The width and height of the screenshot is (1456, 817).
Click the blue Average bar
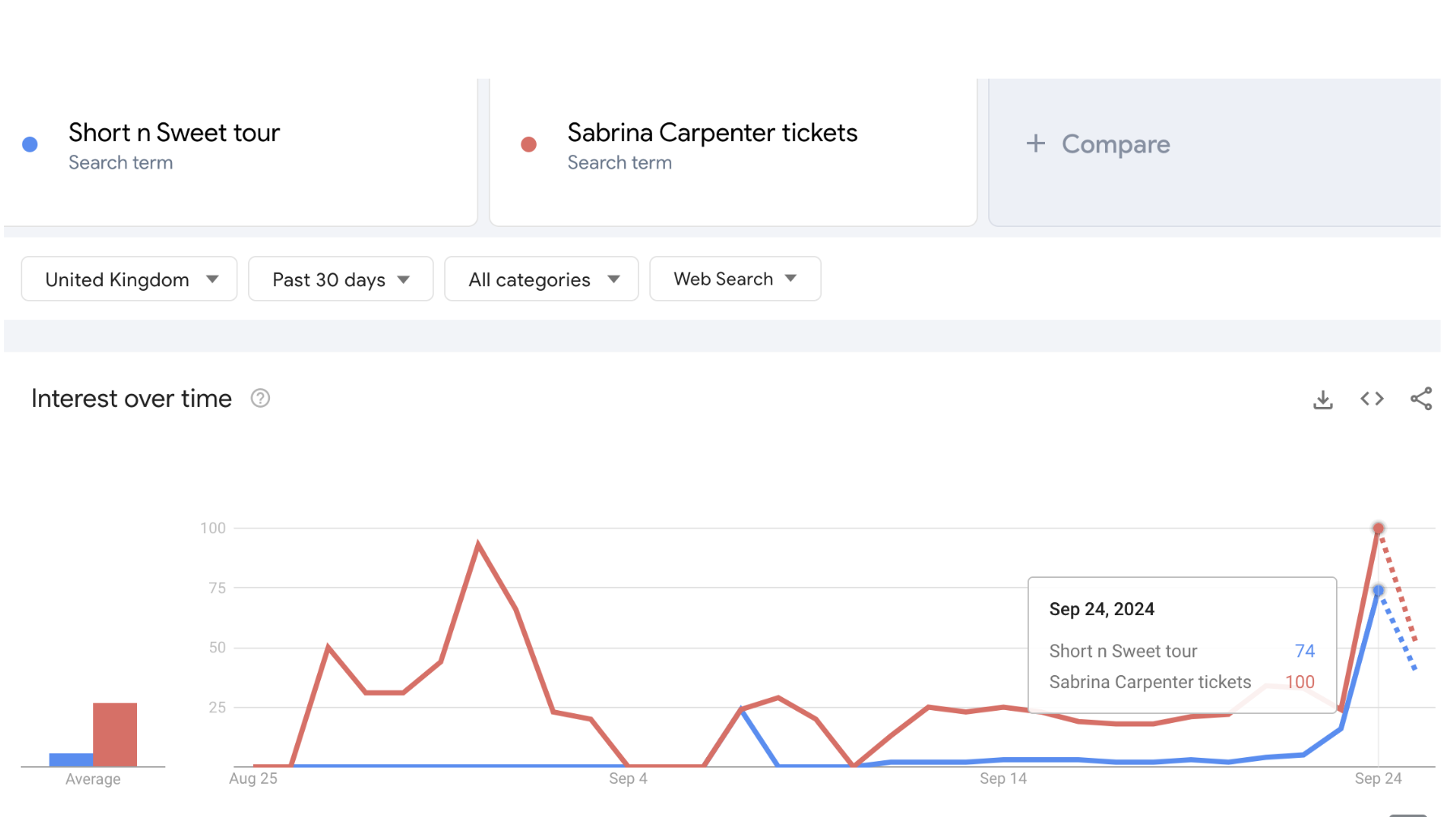point(71,759)
